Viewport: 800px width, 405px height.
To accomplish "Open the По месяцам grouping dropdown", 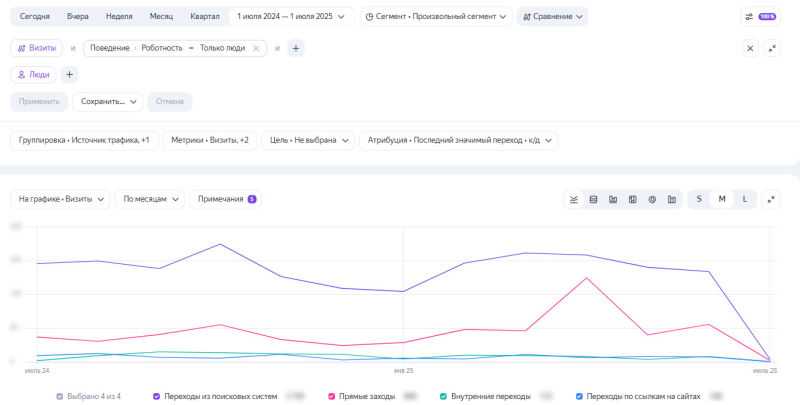I will pos(150,199).
